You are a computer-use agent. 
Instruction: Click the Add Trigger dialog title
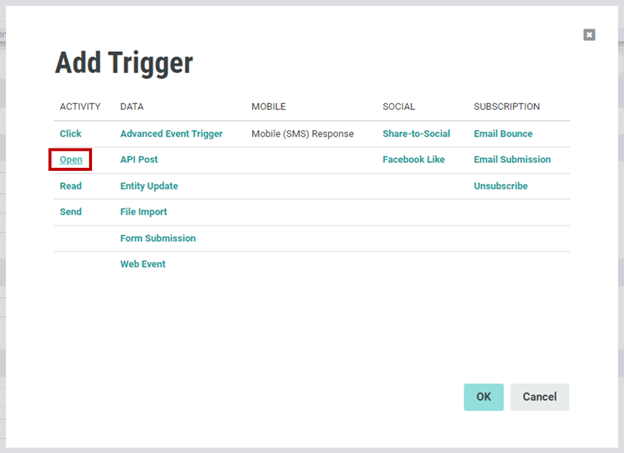(123, 64)
